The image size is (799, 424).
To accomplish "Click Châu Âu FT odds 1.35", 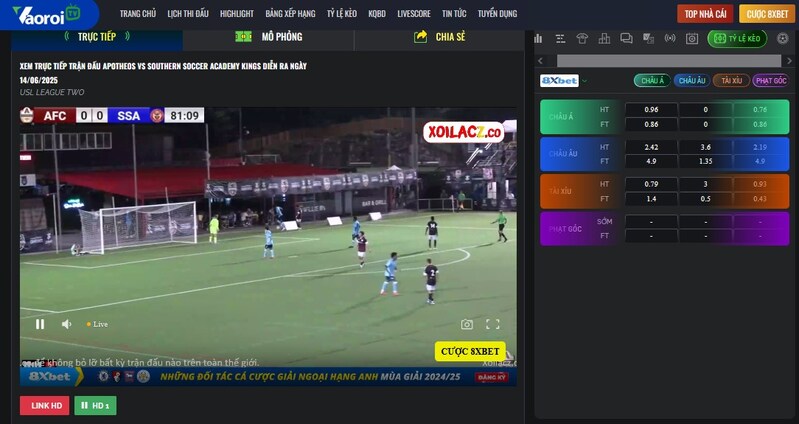I will tap(706, 161).
